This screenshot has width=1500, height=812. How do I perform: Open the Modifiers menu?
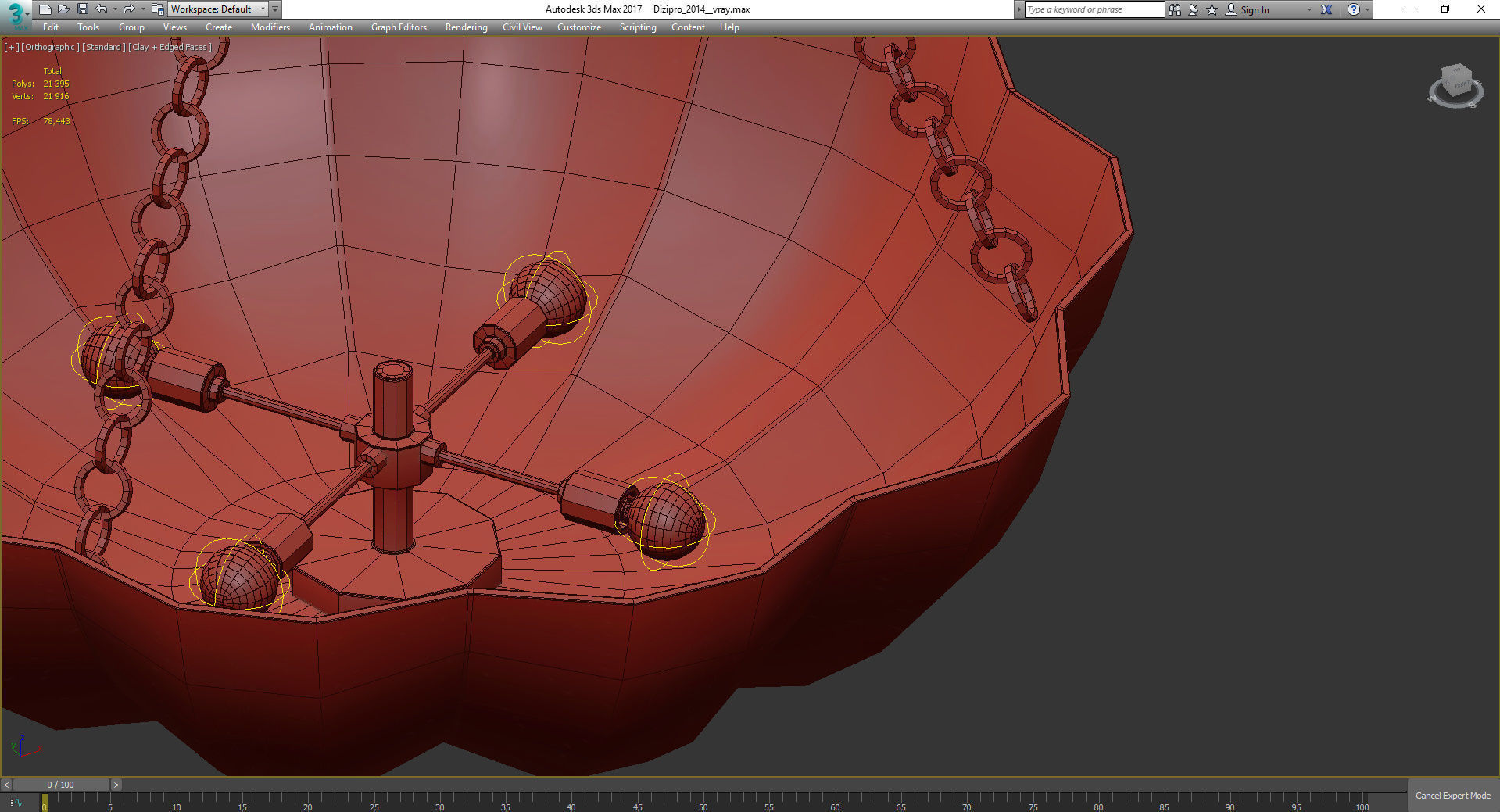(270, 27)
